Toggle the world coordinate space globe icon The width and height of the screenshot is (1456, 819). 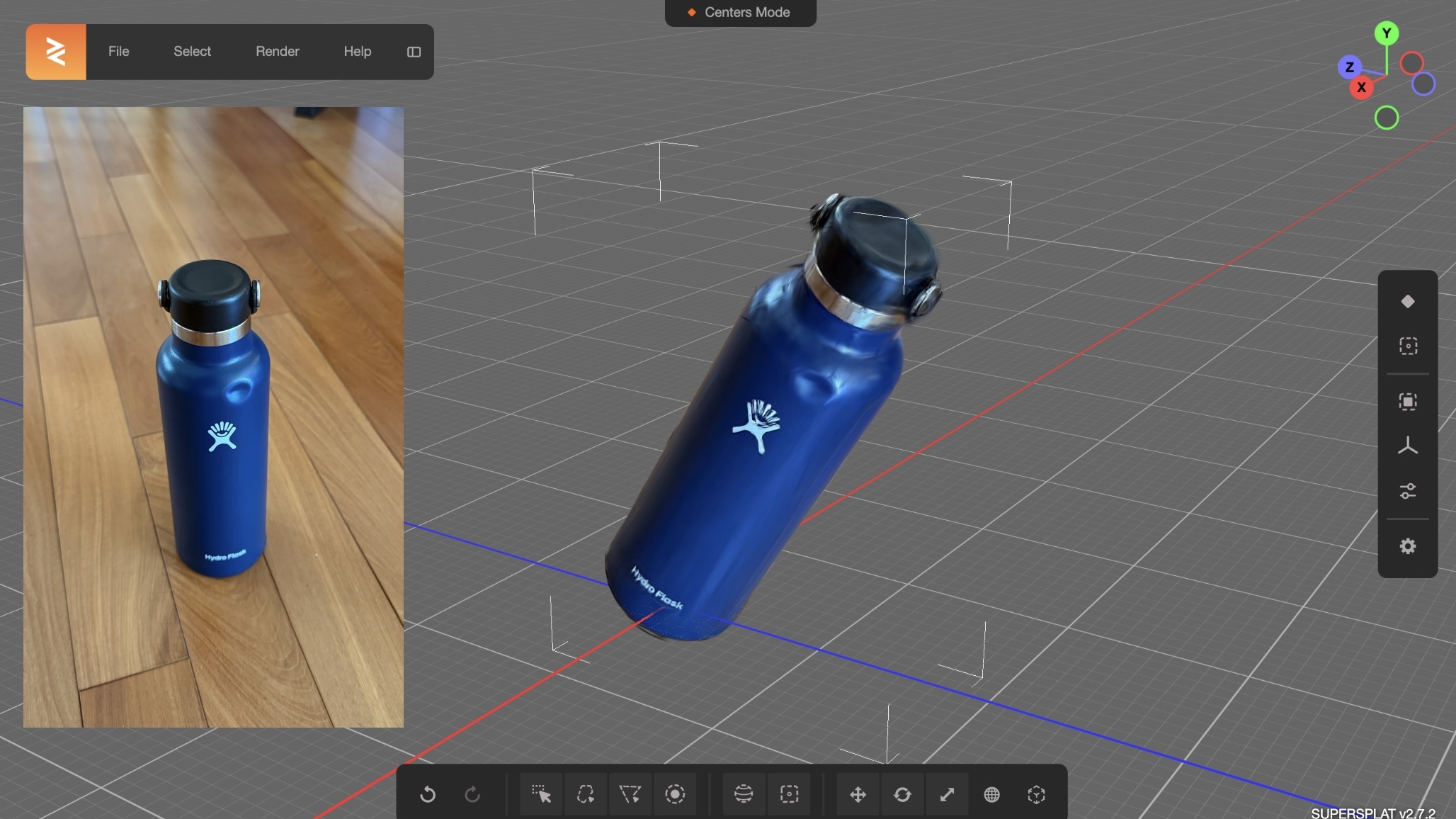tap(991, 794)
